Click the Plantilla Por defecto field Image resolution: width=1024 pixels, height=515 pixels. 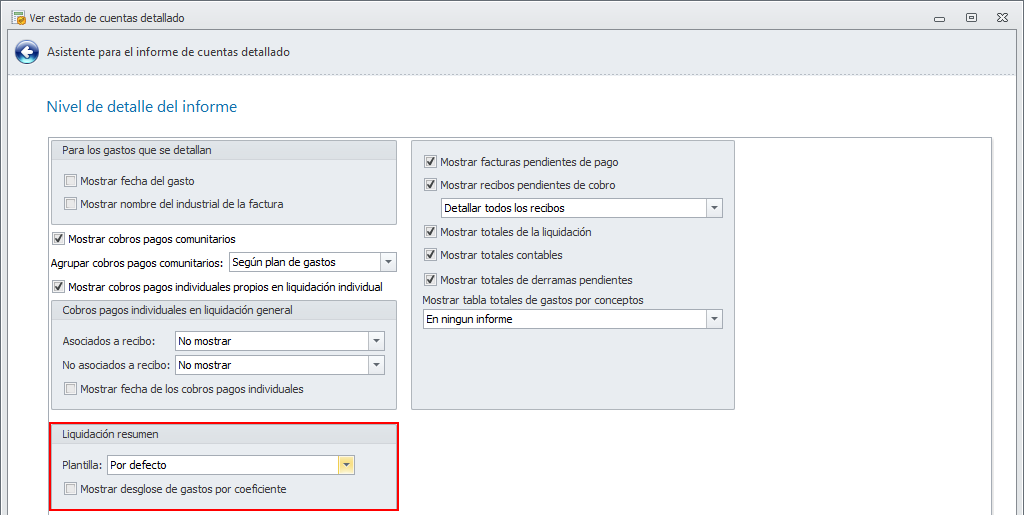point(222,465)
